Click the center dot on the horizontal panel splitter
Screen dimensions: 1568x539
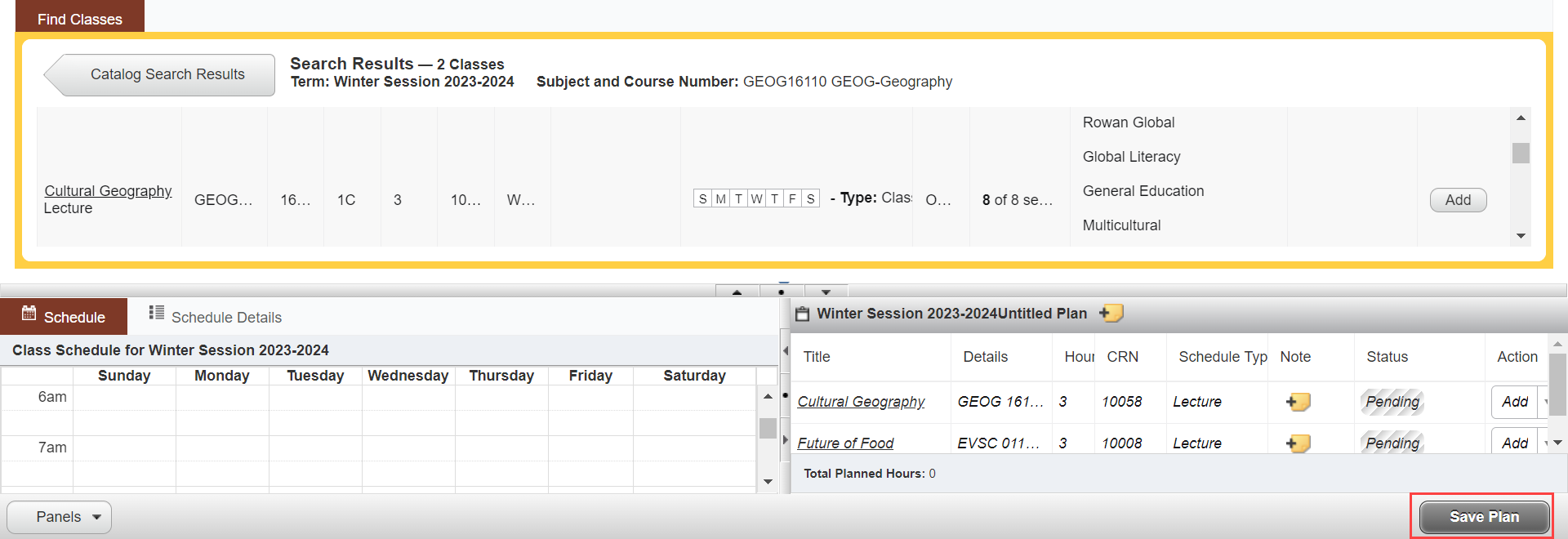coord(782,292)
